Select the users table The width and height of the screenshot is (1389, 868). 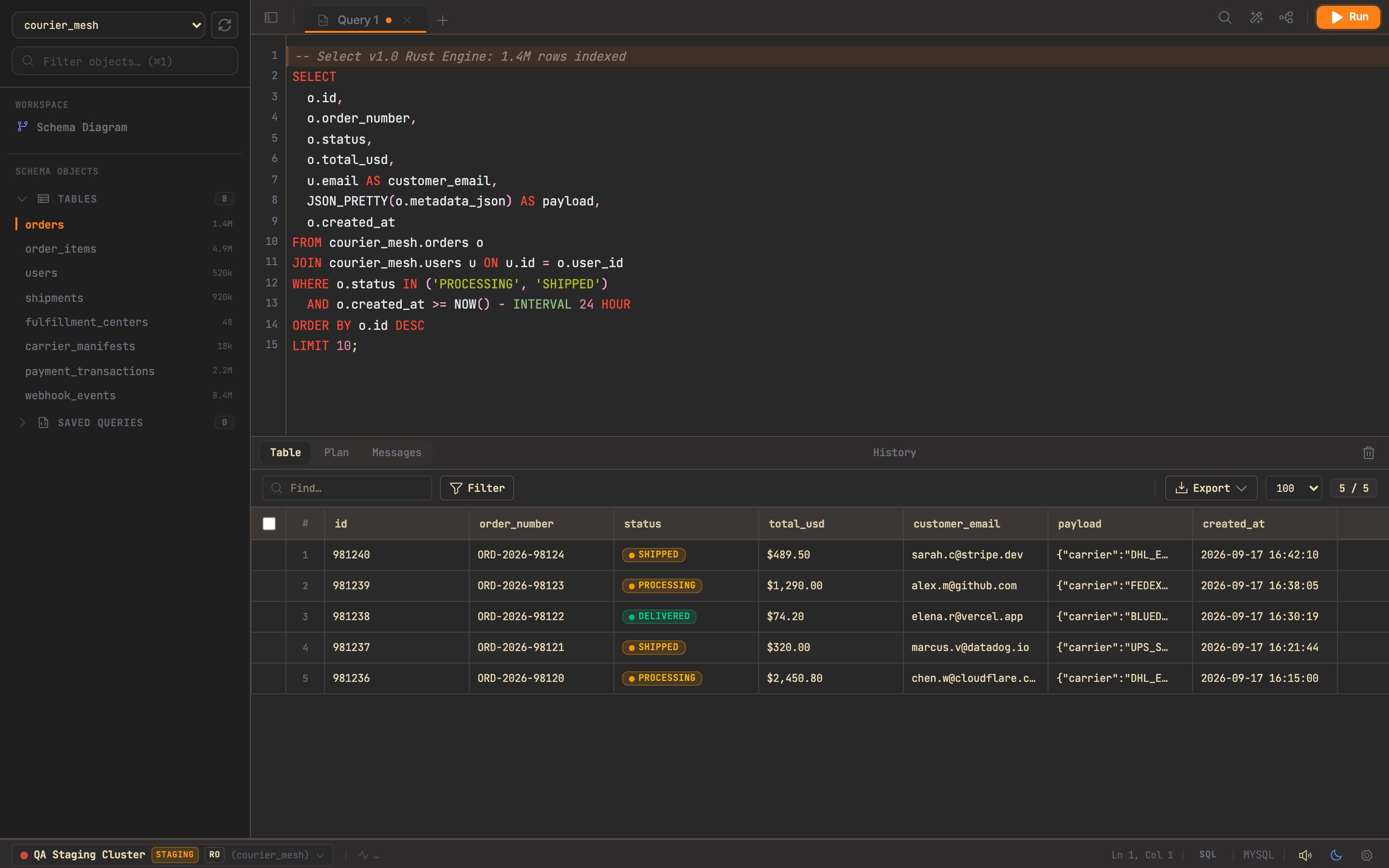click(x=125, y=272)
